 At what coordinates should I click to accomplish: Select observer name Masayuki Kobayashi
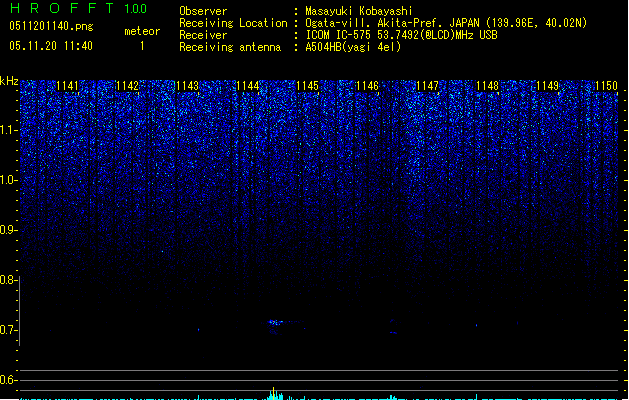359,11
